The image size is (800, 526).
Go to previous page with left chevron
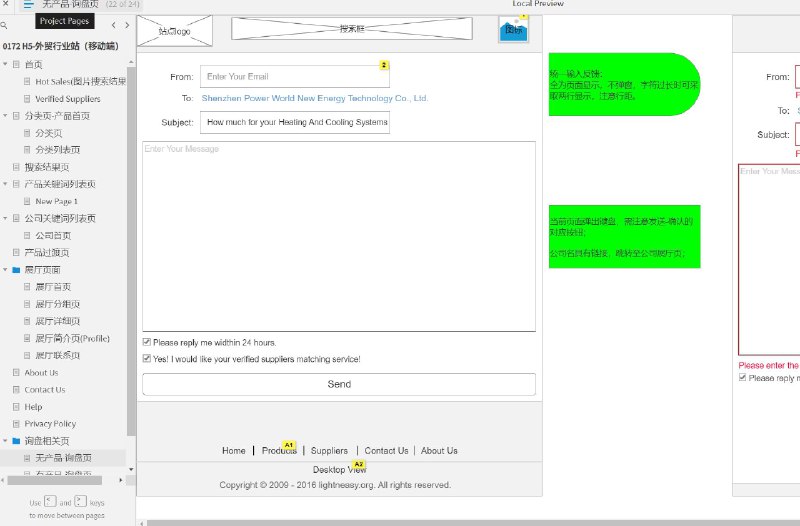[x=113, y=25]
